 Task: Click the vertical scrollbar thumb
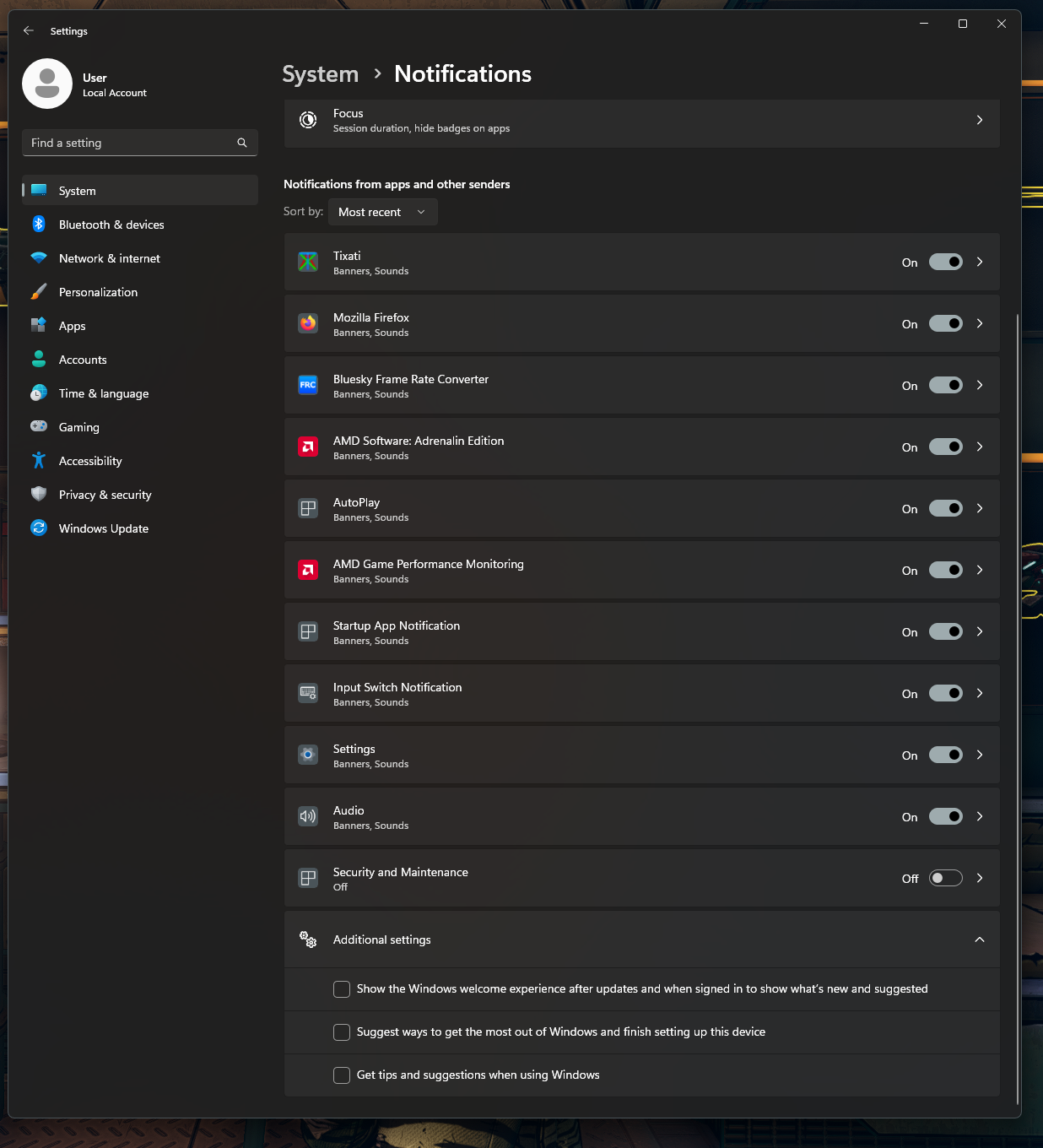(x=1018, y=709)
